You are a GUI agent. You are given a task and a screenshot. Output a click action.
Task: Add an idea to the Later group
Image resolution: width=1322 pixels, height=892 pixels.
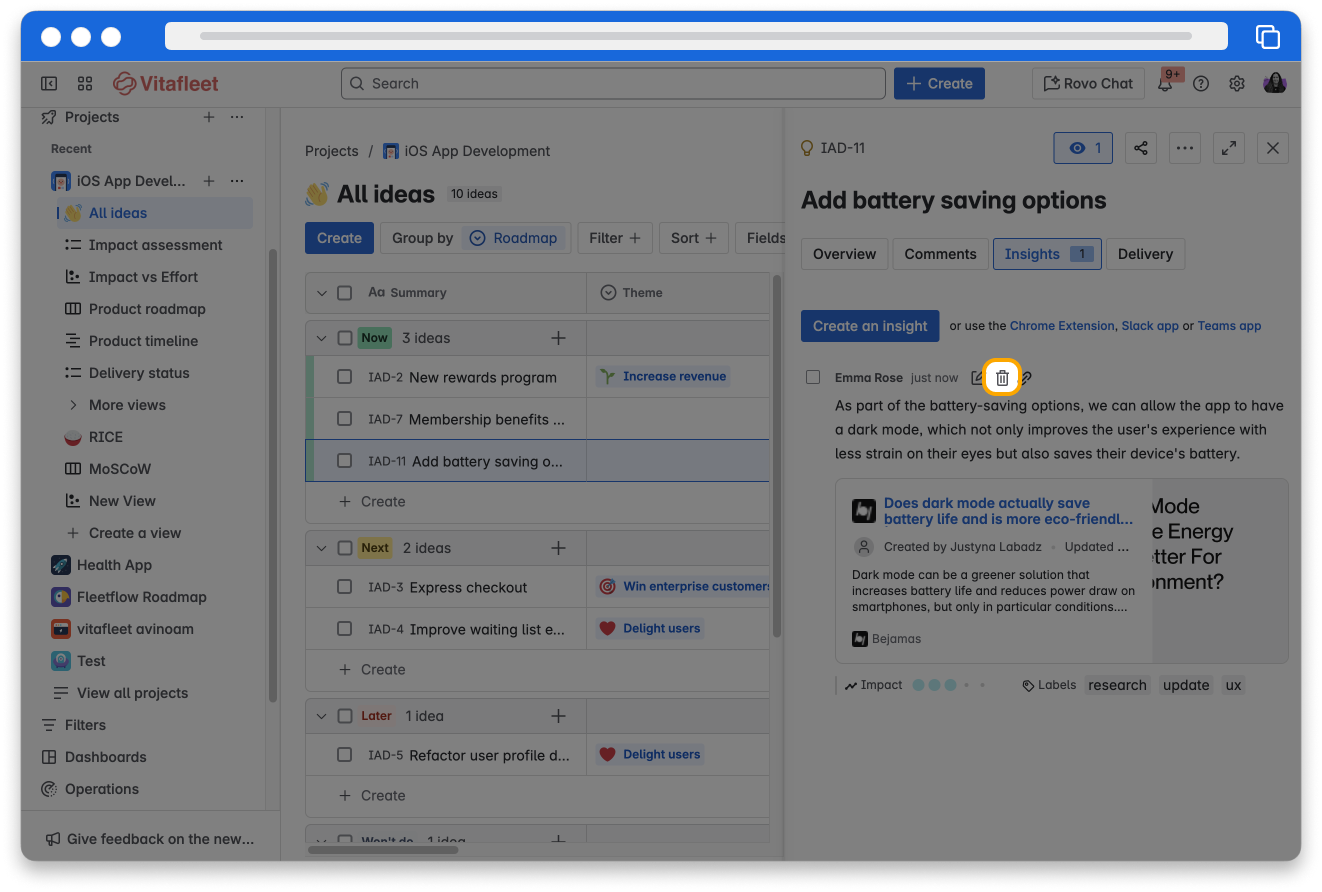pyautogui.click(x=558, y=716)
